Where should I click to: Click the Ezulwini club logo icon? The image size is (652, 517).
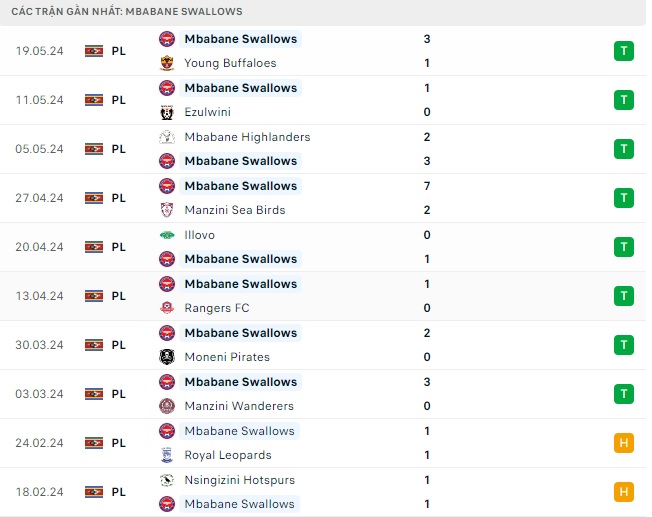tap(167, 112)
